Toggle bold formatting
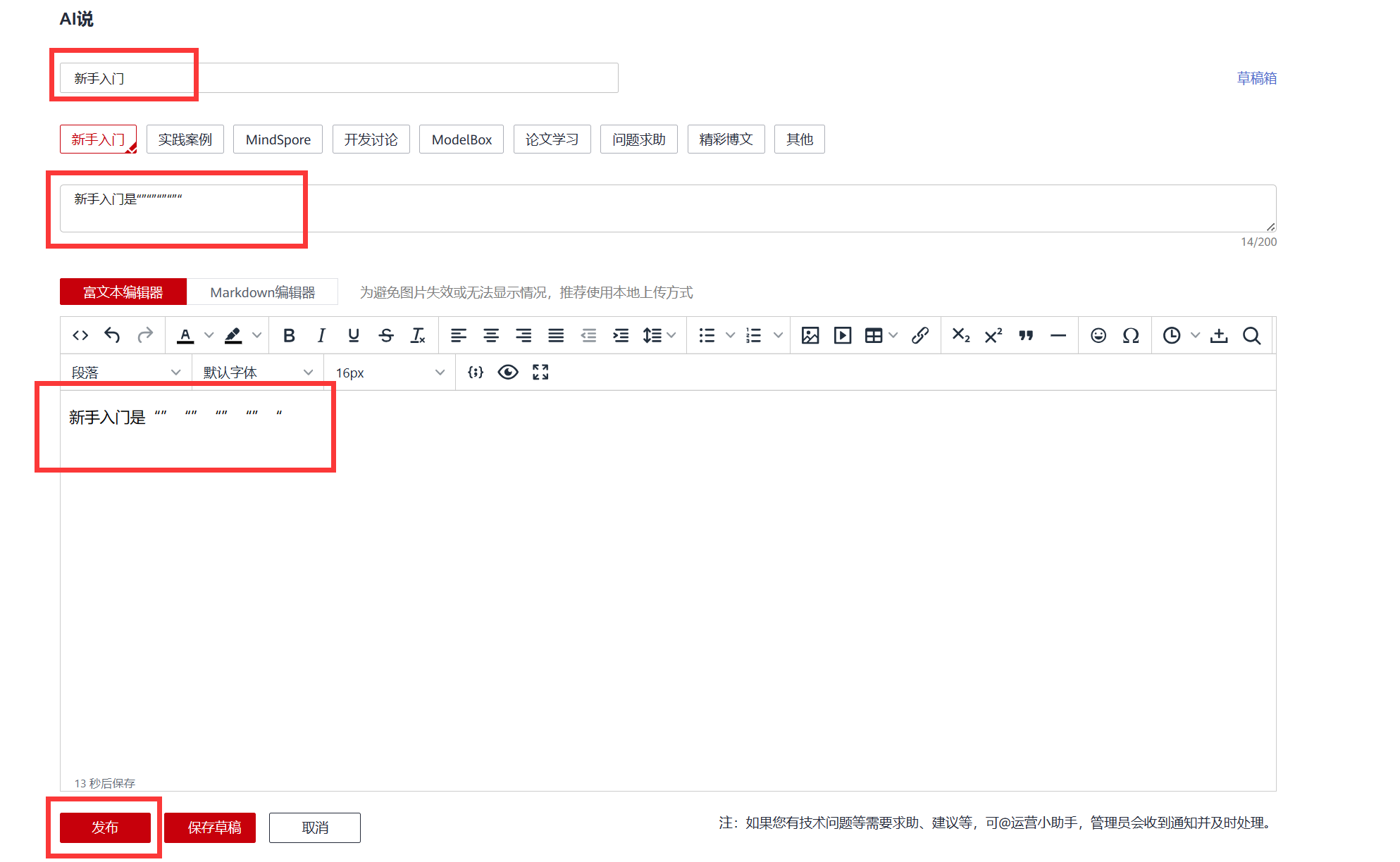The width and height of the screenshot is (1400, 862). pos(289,335)
